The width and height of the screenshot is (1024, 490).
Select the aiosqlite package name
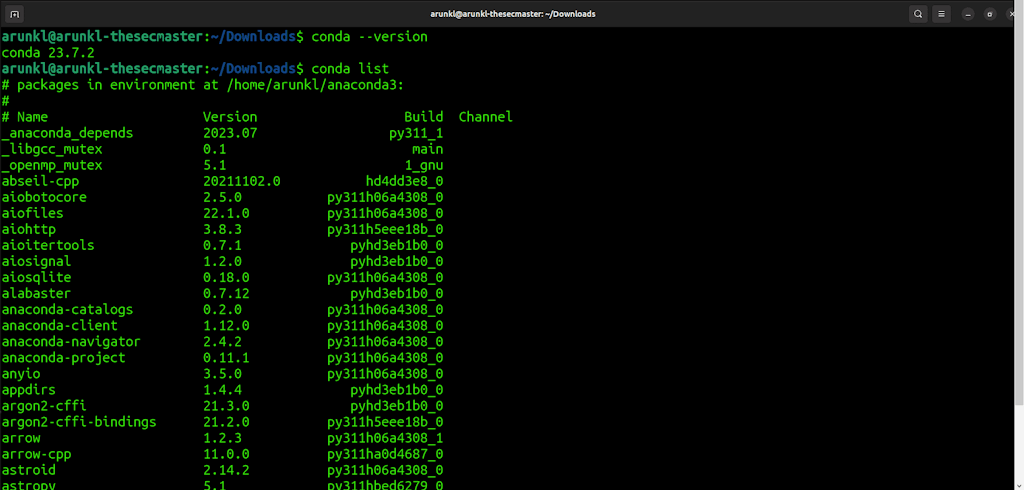37,277
